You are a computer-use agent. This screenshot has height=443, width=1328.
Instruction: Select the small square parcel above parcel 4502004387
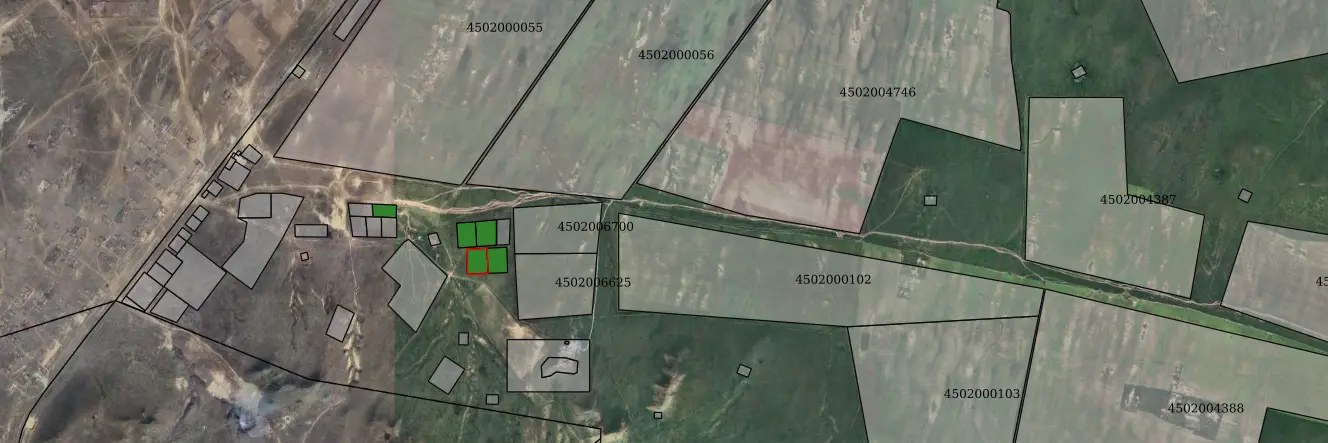(x=1078, y=72)
